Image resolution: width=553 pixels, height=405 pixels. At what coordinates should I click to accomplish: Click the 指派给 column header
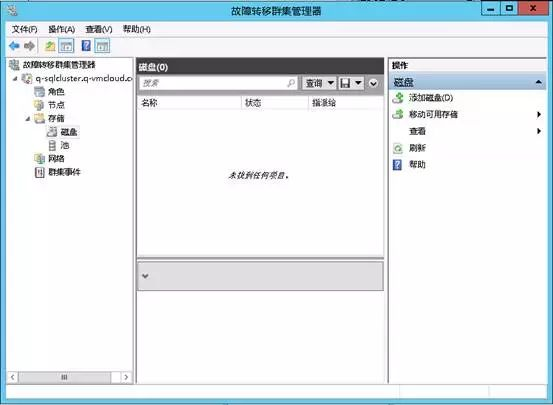click(346, 103)
